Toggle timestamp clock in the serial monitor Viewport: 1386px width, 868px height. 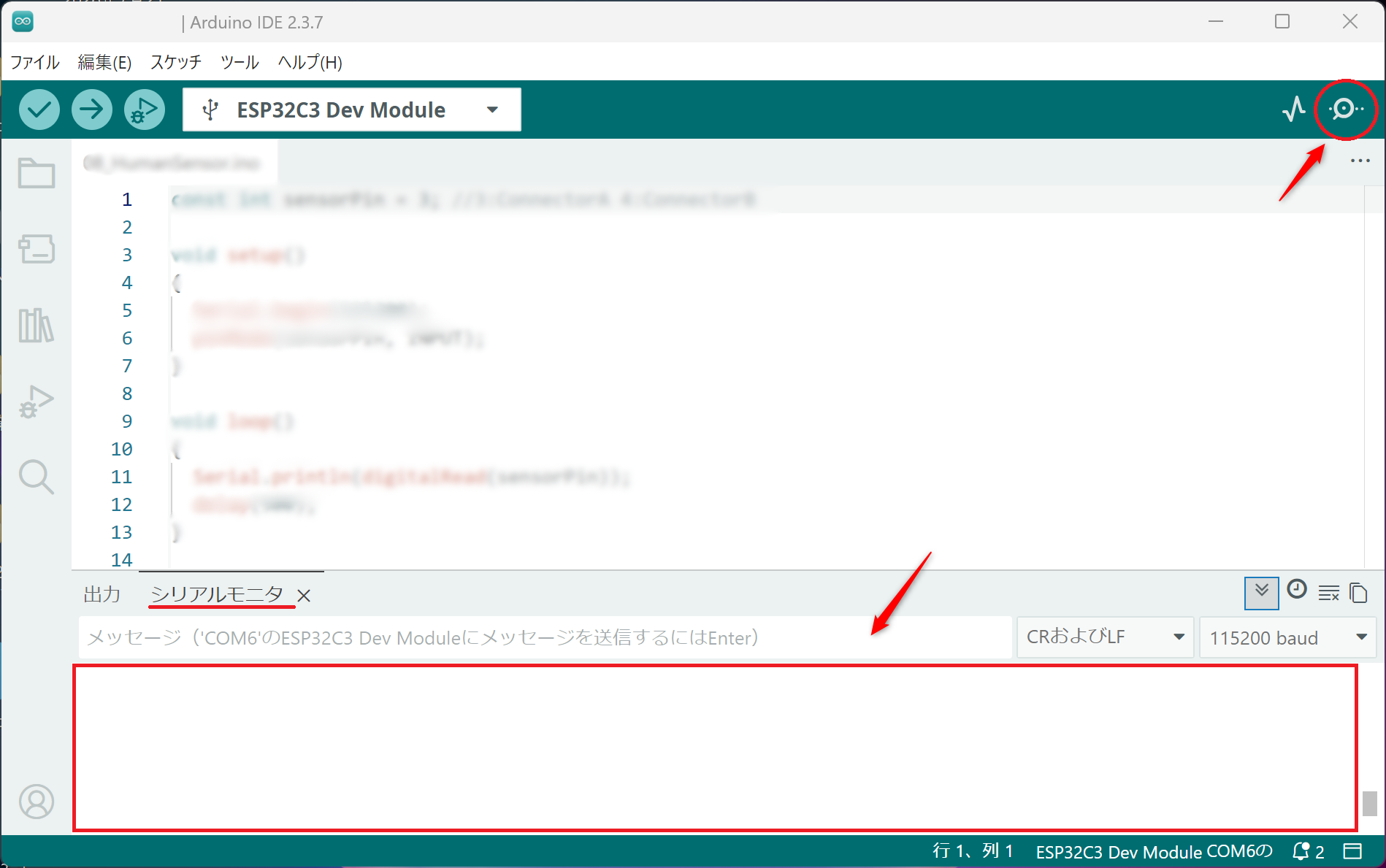(x=1297, y=589)
